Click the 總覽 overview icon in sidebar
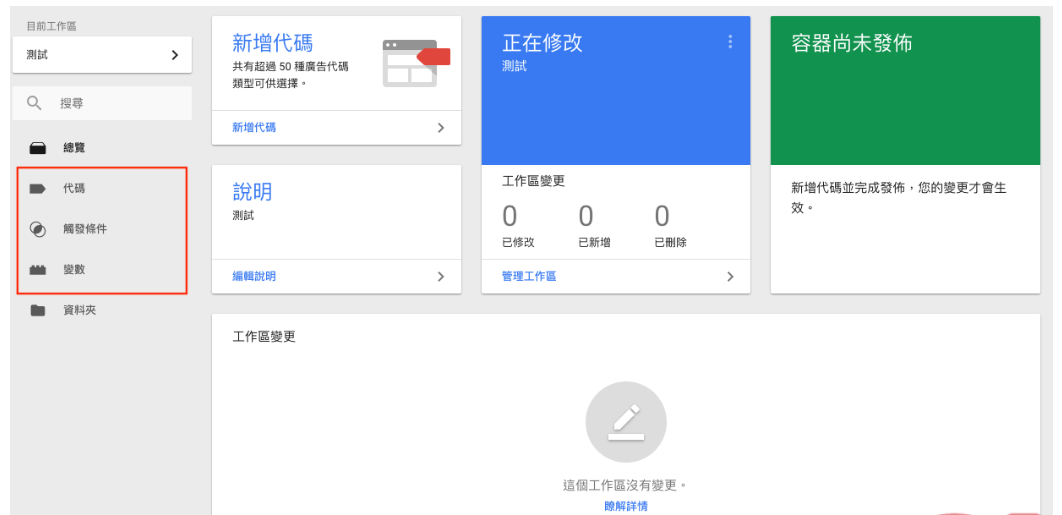This screenshot has width=1062, height=515. pyautogui.click(x=37, y=148)
